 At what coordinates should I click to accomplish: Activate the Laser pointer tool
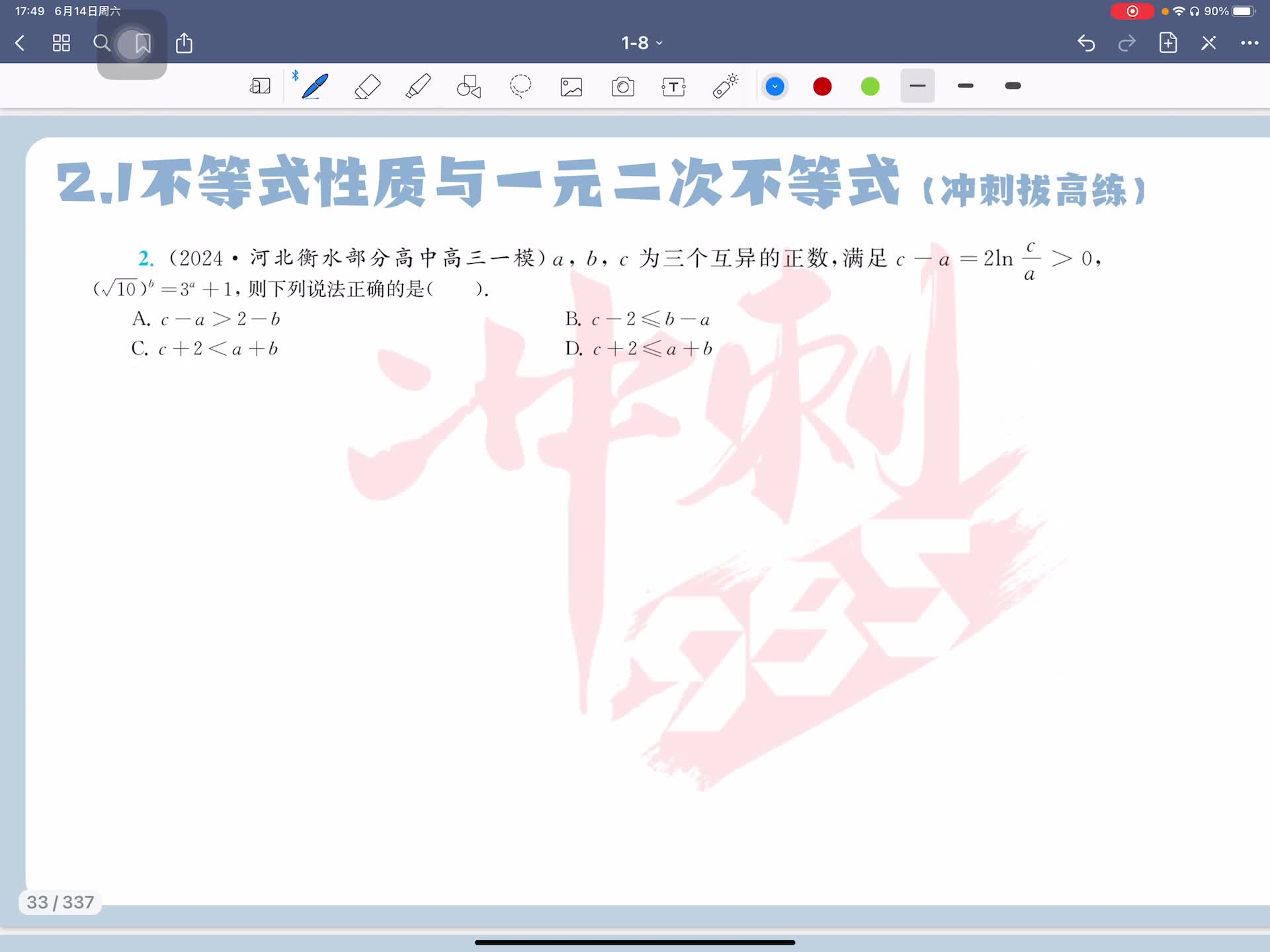point(725,87)
